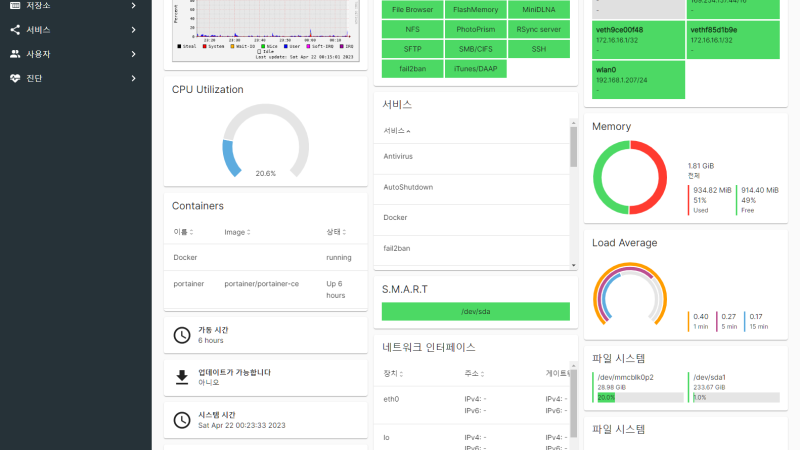800x450 pixels.
Task: Click the download icon for 업데이트가 가능합니다
Action: [x=182, y=377]
